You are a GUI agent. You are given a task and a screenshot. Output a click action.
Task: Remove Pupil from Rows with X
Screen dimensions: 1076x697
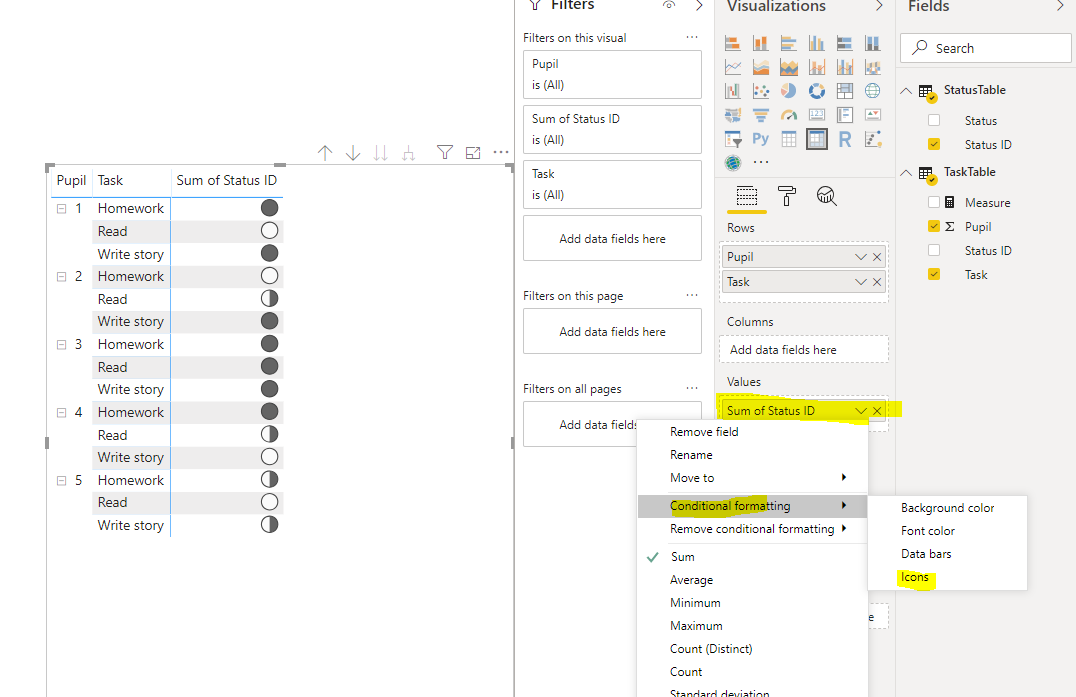tap(877, 257)
